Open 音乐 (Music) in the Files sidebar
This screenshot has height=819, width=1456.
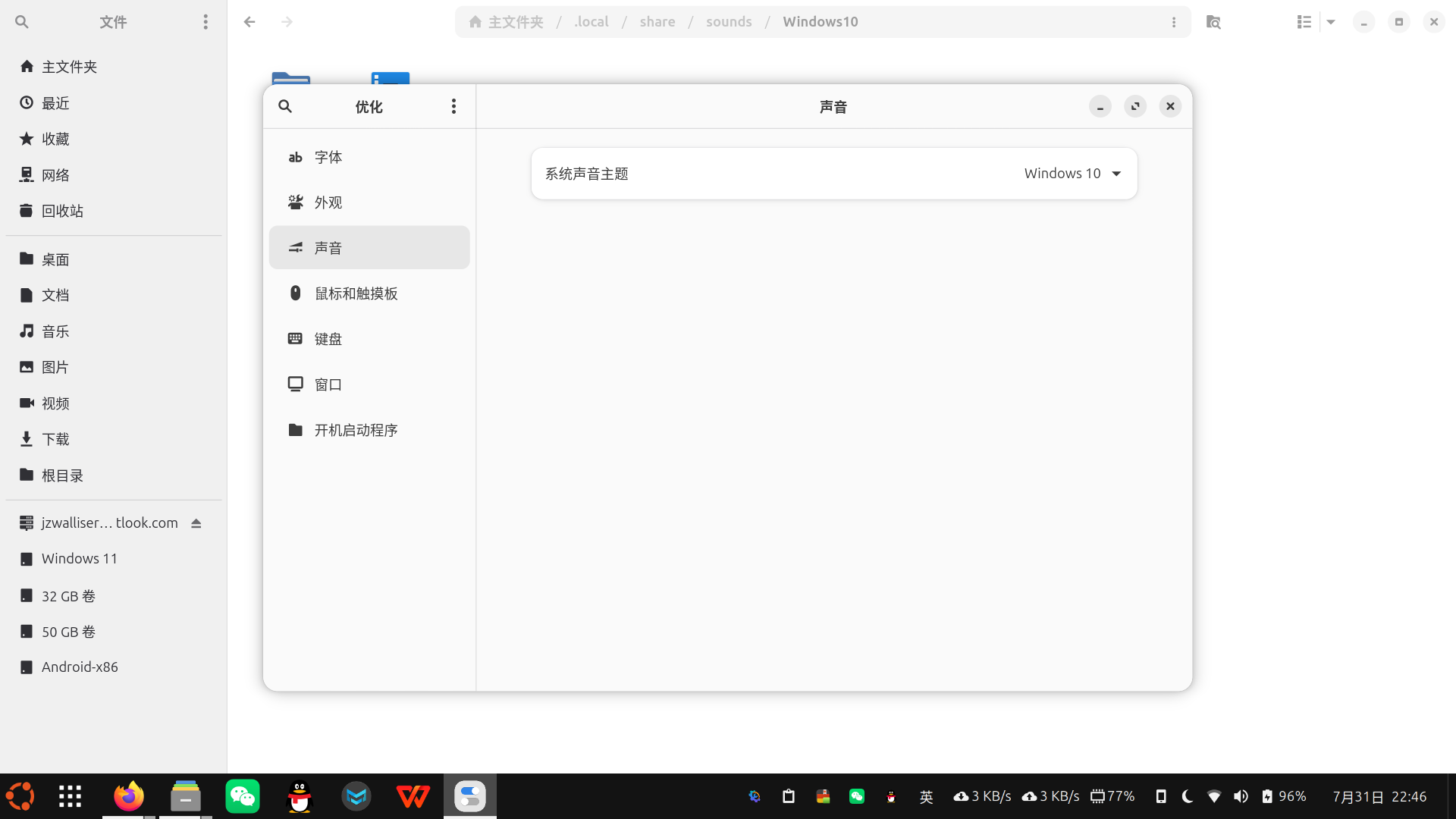tap(114, 331)
